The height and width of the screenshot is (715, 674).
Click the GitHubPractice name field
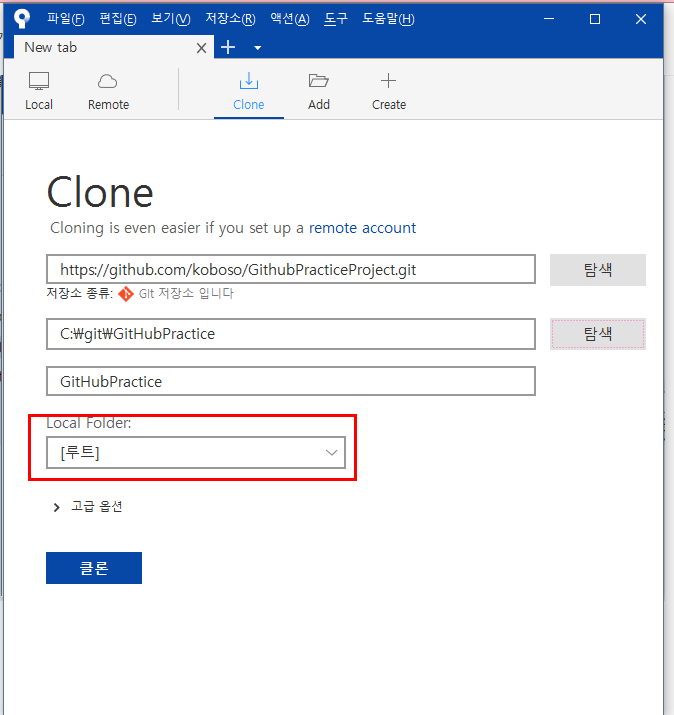pos(291,381)
